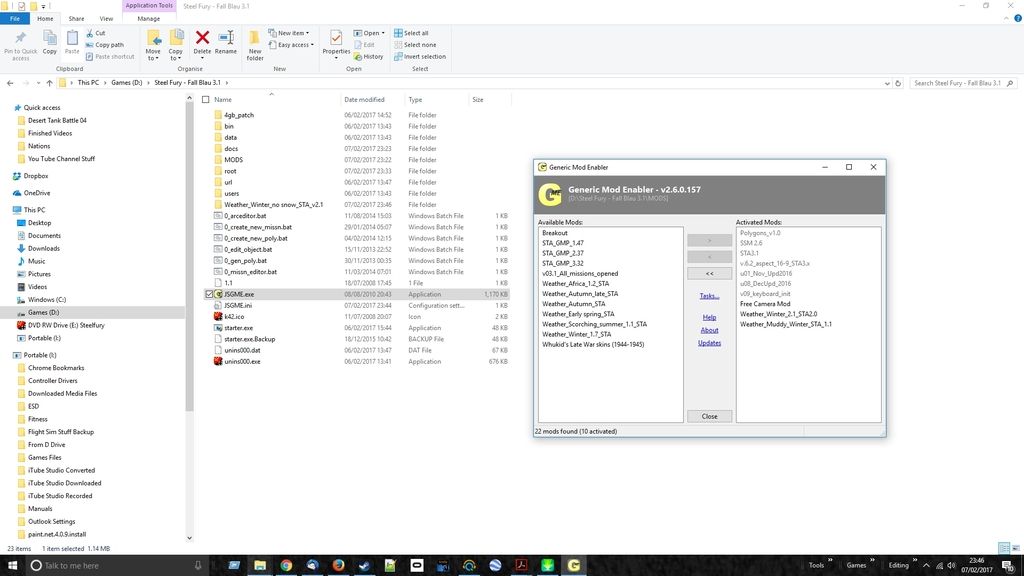Go back with the back arrow
Screen dimensions: 1024x576
(x=10, y=83)
